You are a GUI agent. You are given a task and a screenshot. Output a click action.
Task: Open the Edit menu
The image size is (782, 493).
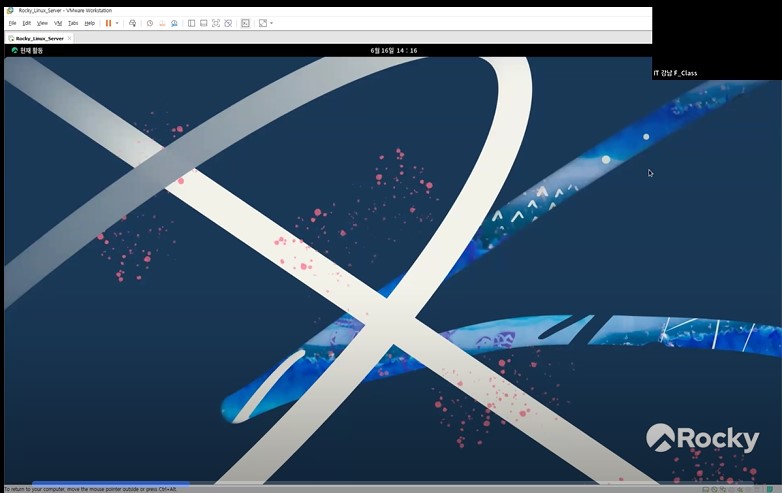click(x=27, y=23)
